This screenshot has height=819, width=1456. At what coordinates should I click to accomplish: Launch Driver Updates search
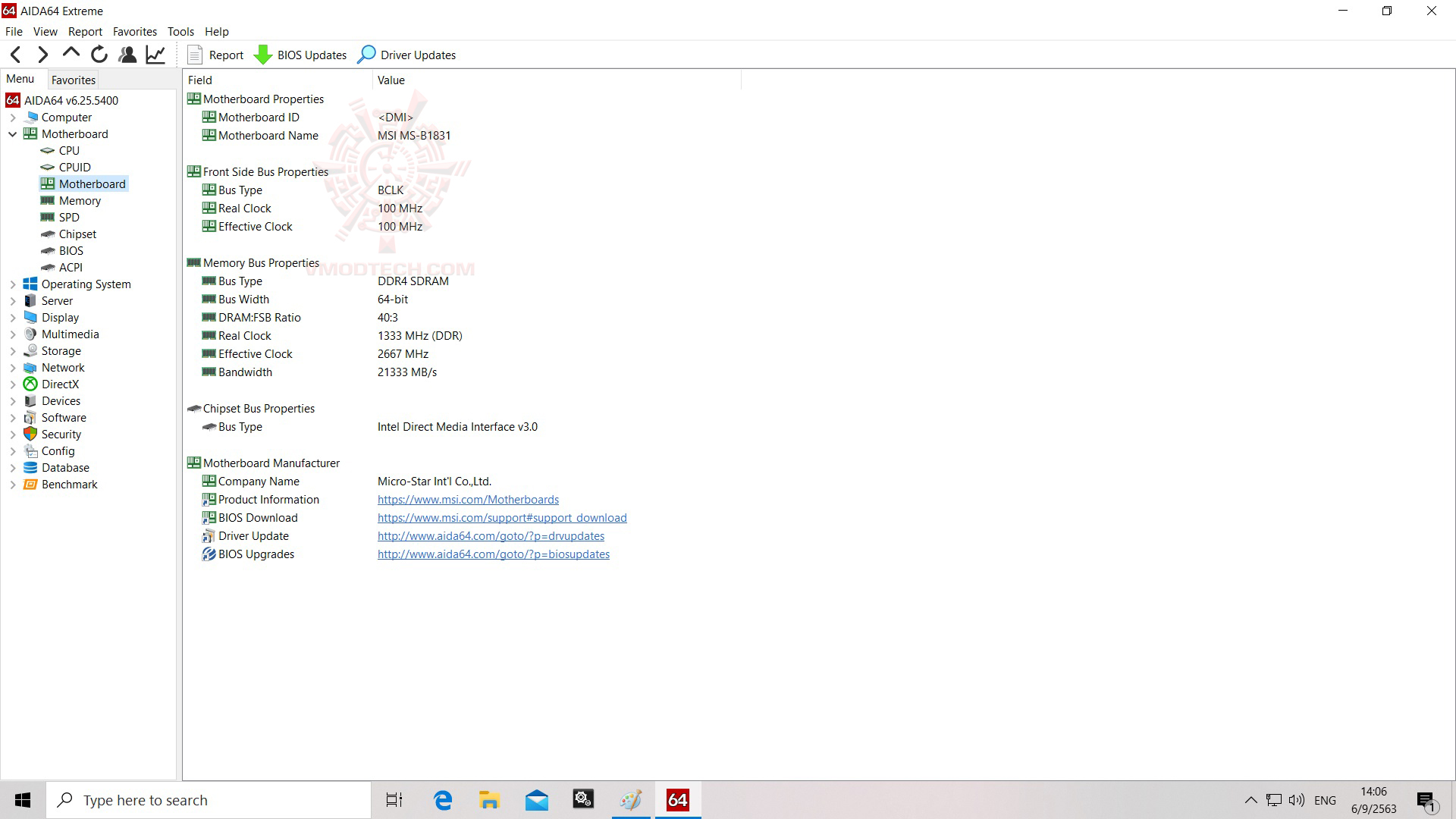click(x=406, y=55)
